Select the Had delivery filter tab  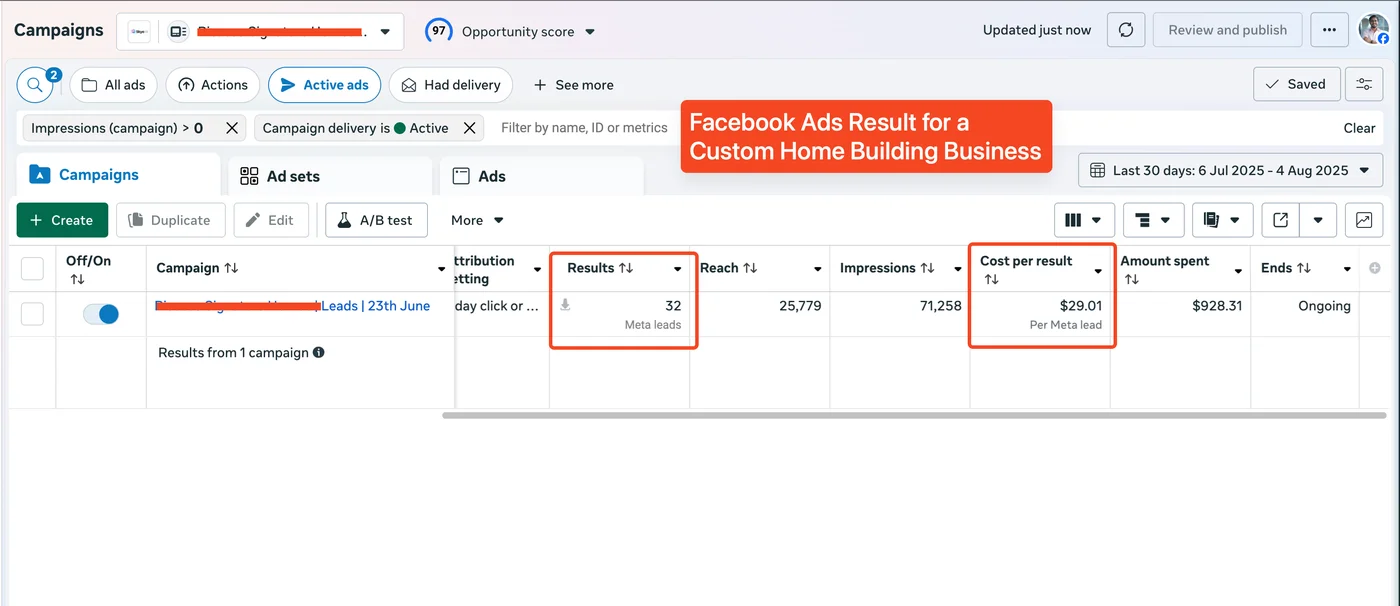pos(450,85)
